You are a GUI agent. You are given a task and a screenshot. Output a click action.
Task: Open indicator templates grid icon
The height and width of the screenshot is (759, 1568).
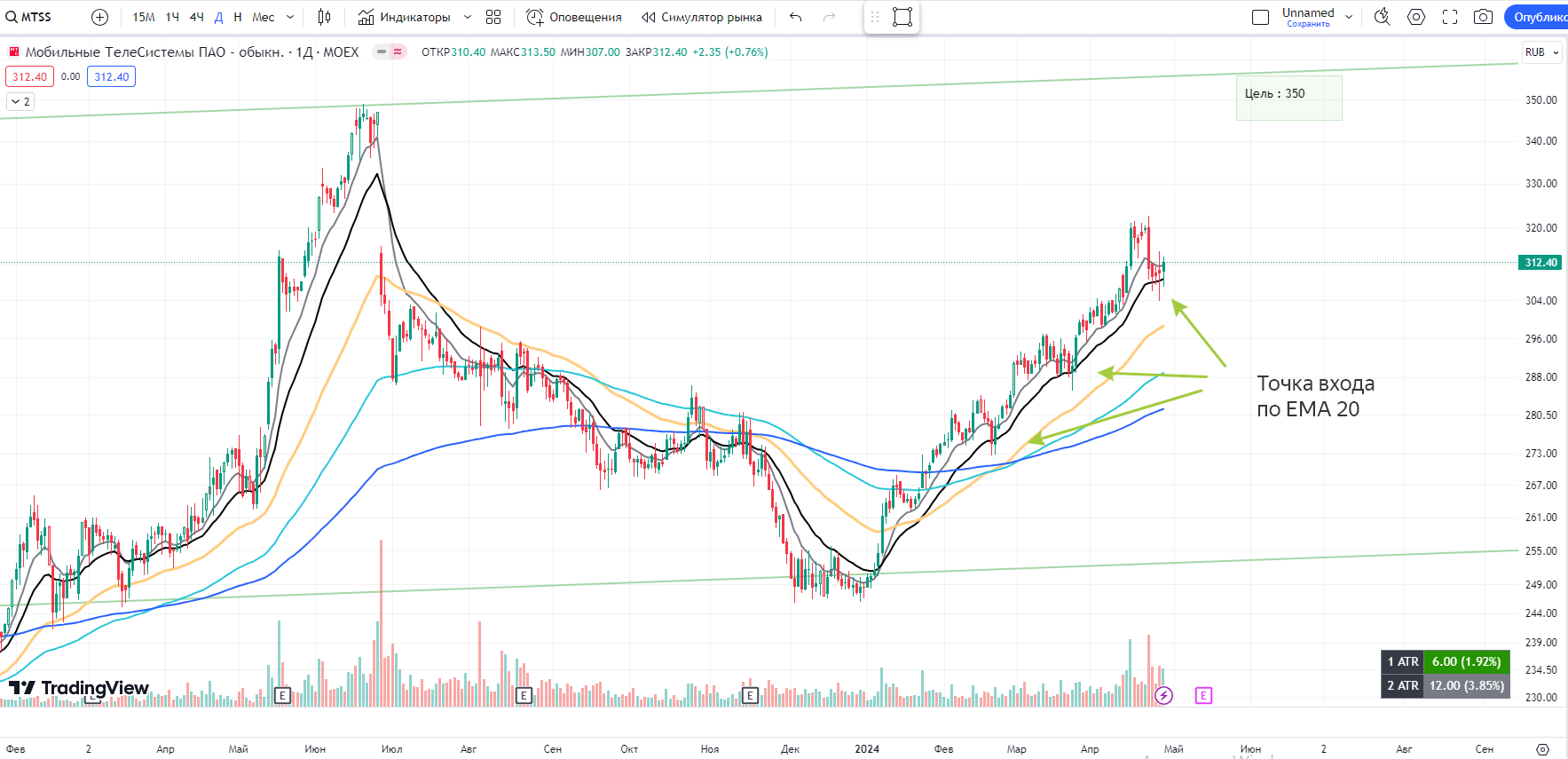pos(494,17)
